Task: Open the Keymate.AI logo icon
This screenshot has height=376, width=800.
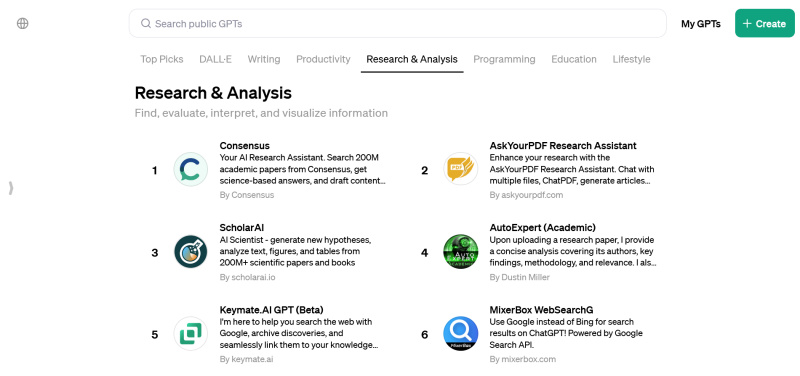Action: click(x=190, y=334)
